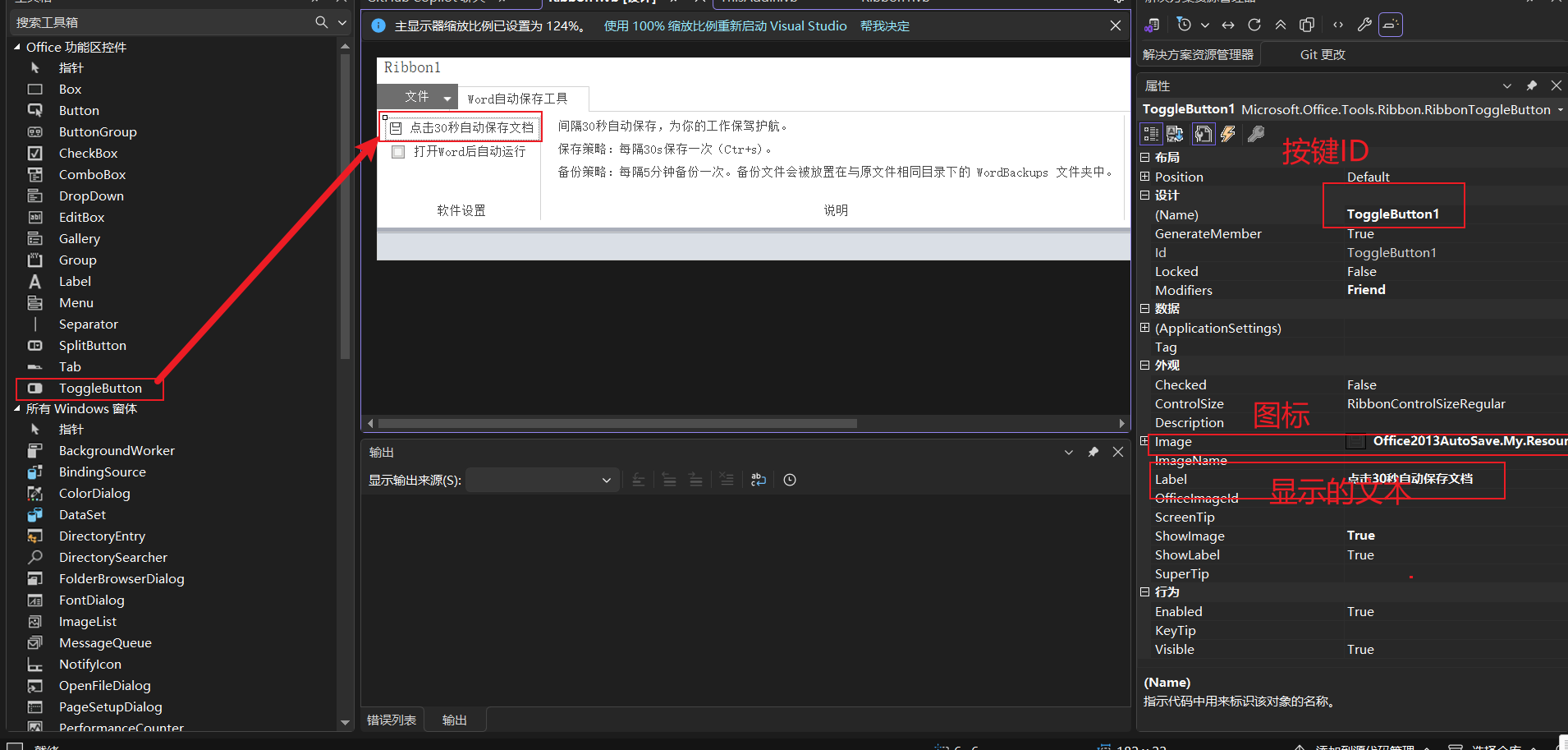
Task: Expand the (ApplicationSettings) property node
Action: (1146, 327)
